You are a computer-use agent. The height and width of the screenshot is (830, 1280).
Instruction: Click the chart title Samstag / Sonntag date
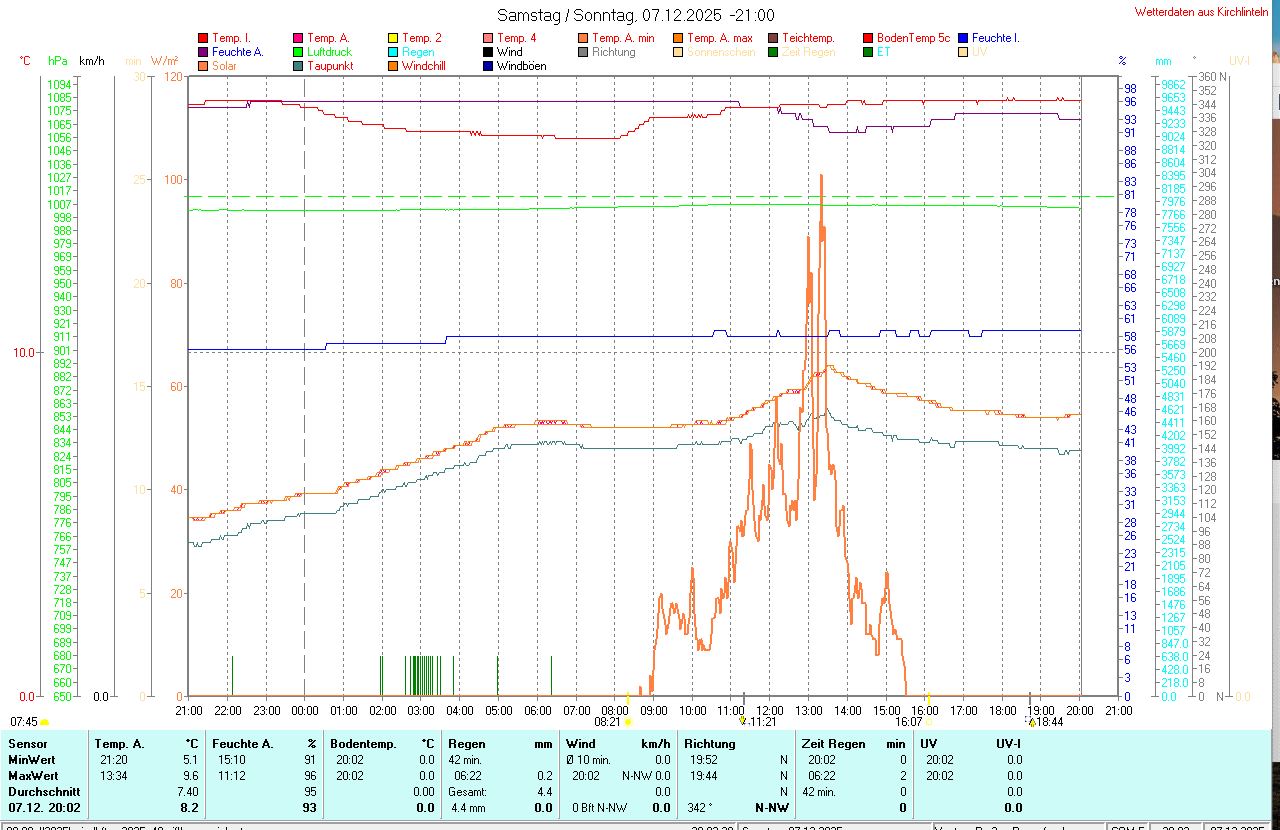635,15
